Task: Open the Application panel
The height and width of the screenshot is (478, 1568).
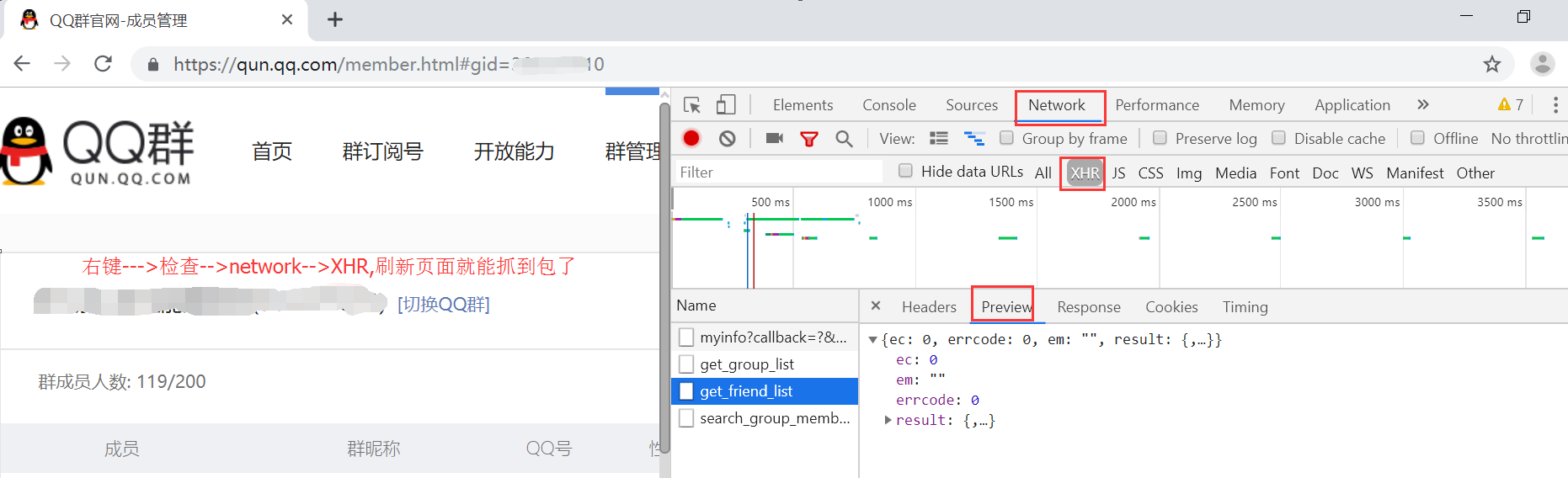Action: tap(1352, 105)
